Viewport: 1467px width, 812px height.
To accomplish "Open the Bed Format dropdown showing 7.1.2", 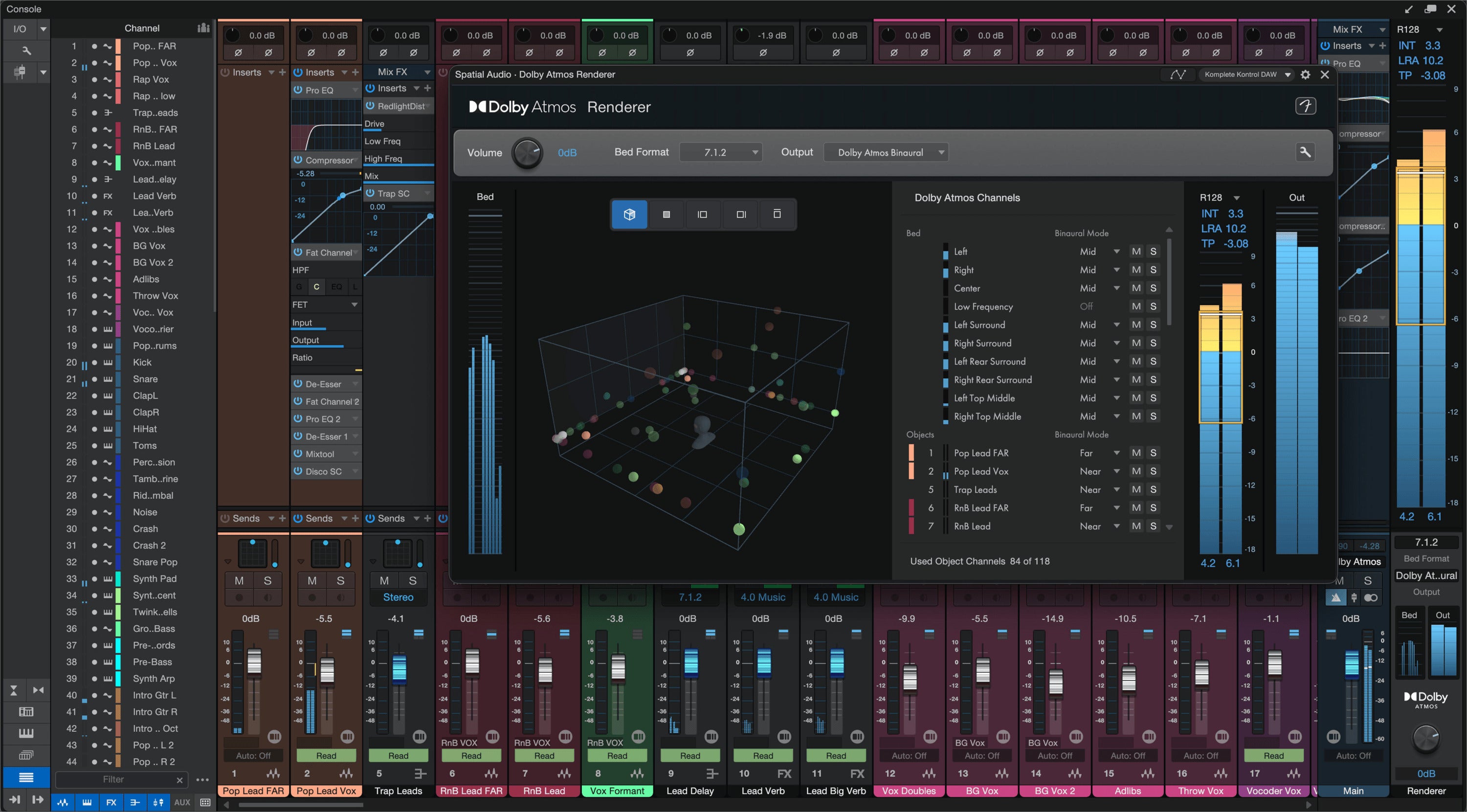I will (720, 152).
